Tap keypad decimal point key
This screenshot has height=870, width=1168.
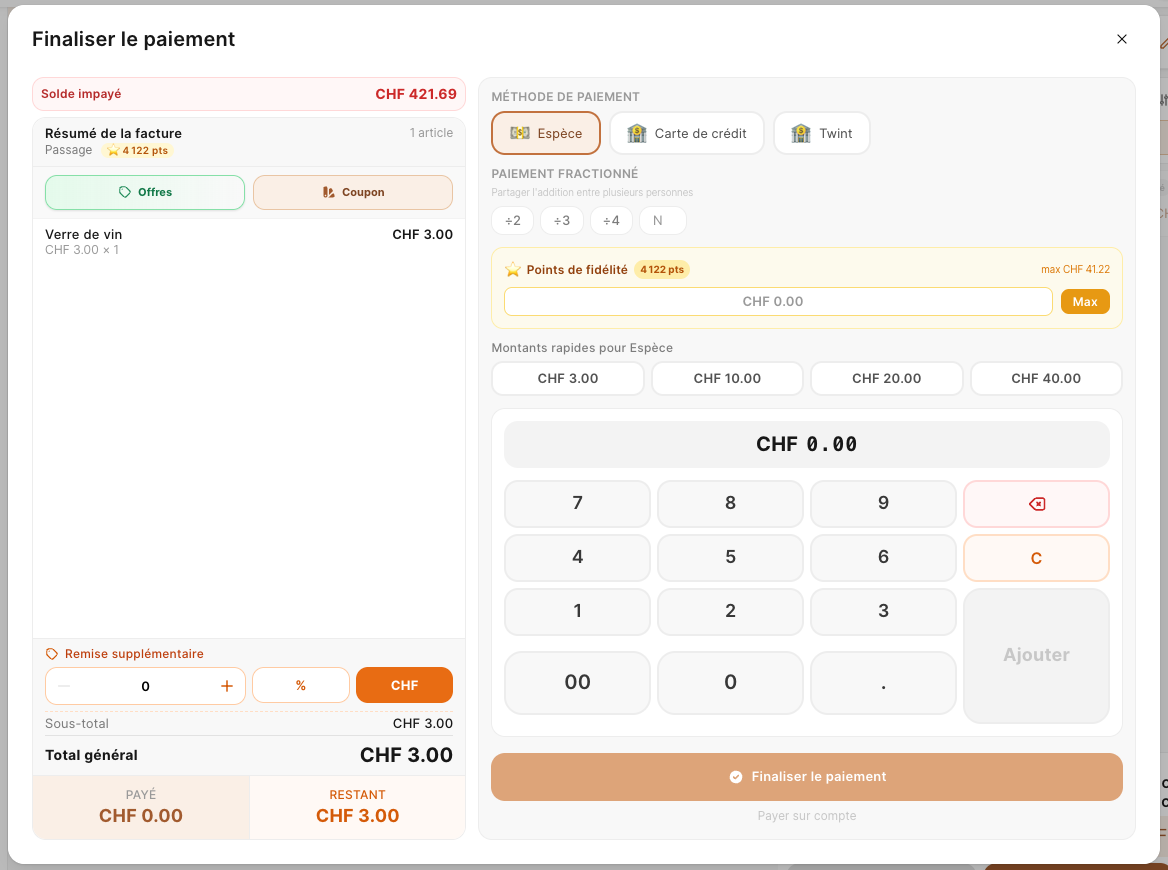pos(883,682)
